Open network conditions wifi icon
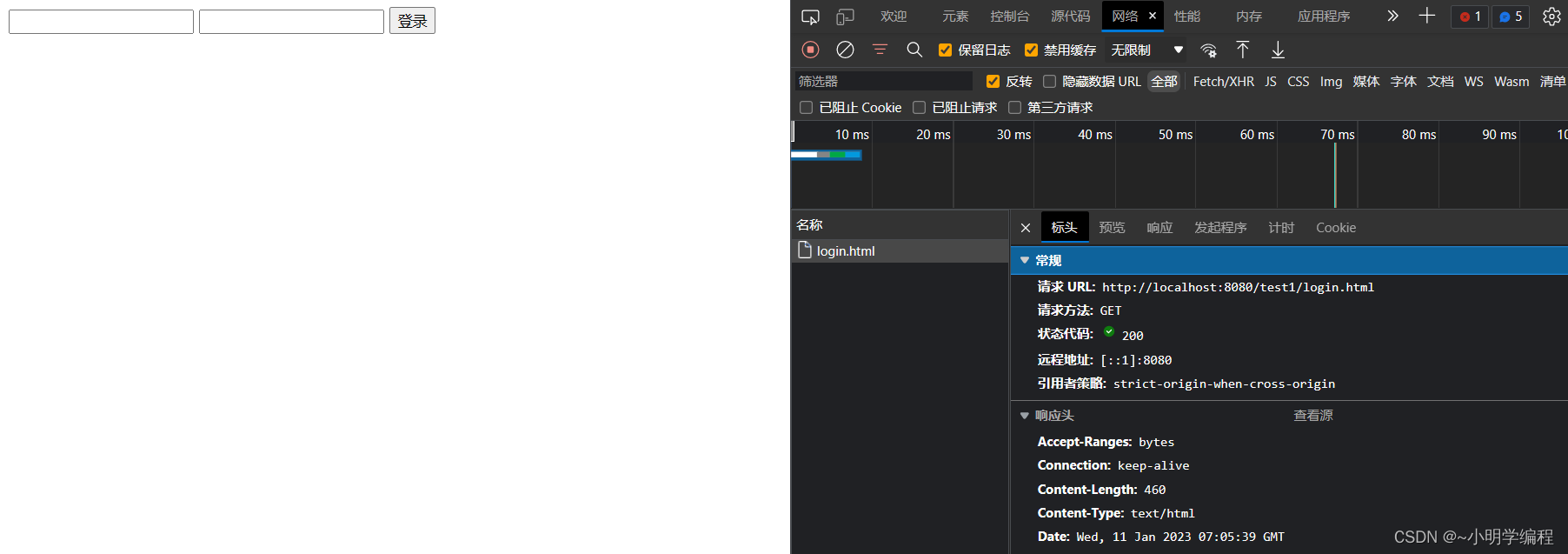This screenshot has width=1568, height=554. (1208, 50)
